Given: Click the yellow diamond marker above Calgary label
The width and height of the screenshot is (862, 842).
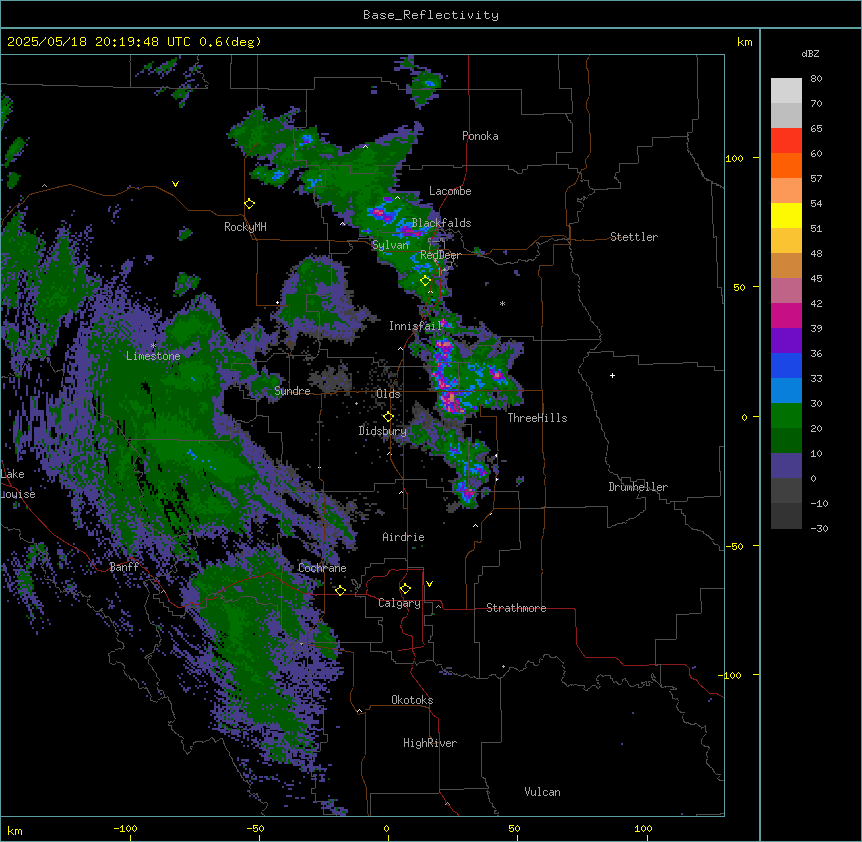Looking at the screenshot, I should (405, 589).
